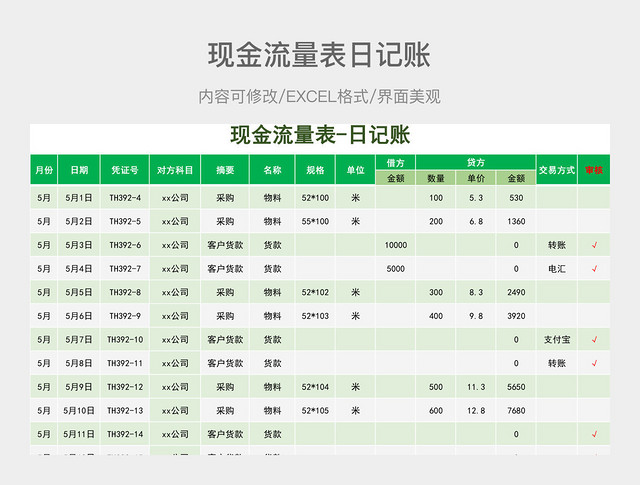The image size is (640, 485).
Task: Select the sheet title 现金流量表-日记账
Action: (320, 135)
